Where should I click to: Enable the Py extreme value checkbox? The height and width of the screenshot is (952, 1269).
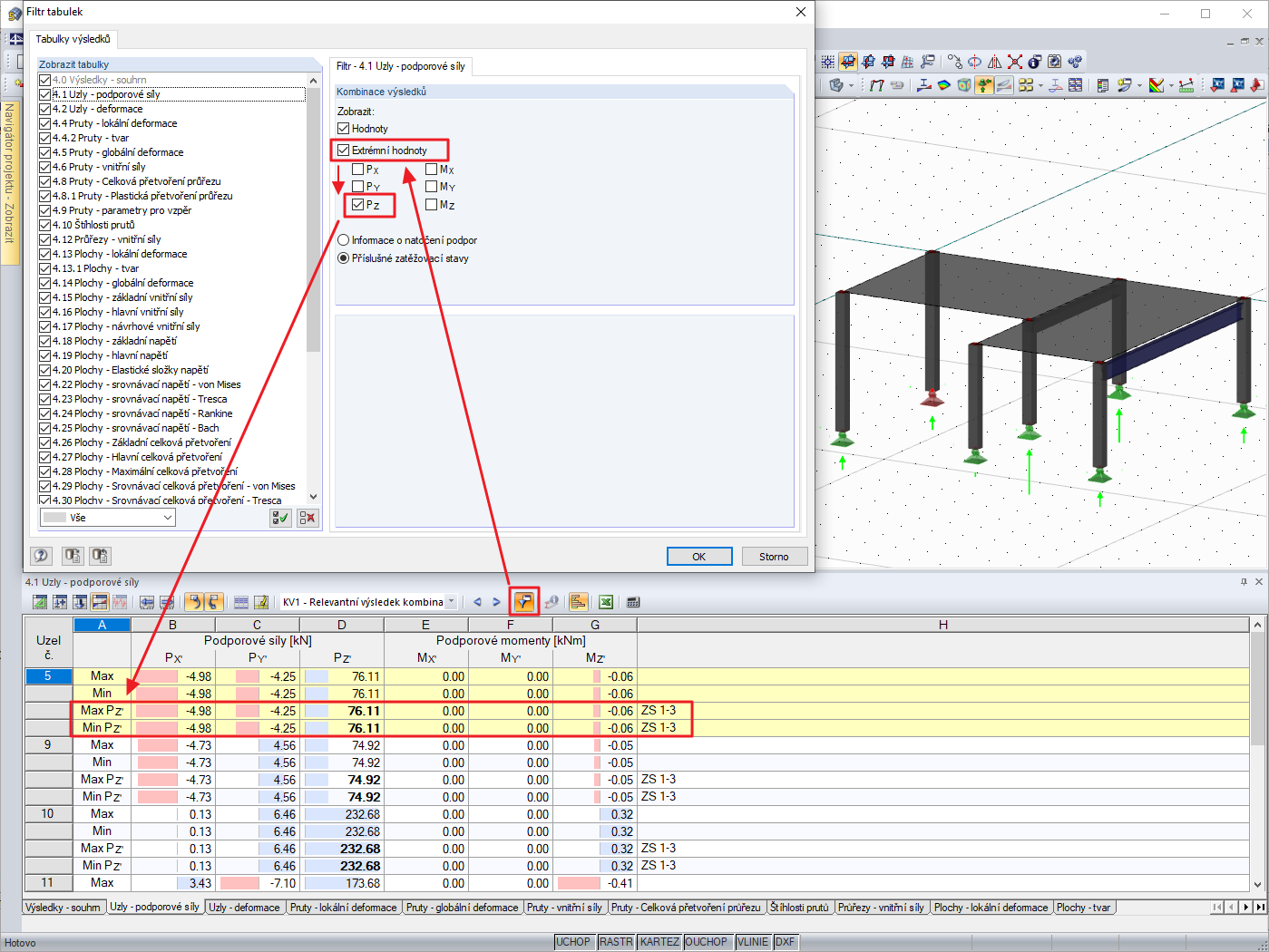[357, 187]
